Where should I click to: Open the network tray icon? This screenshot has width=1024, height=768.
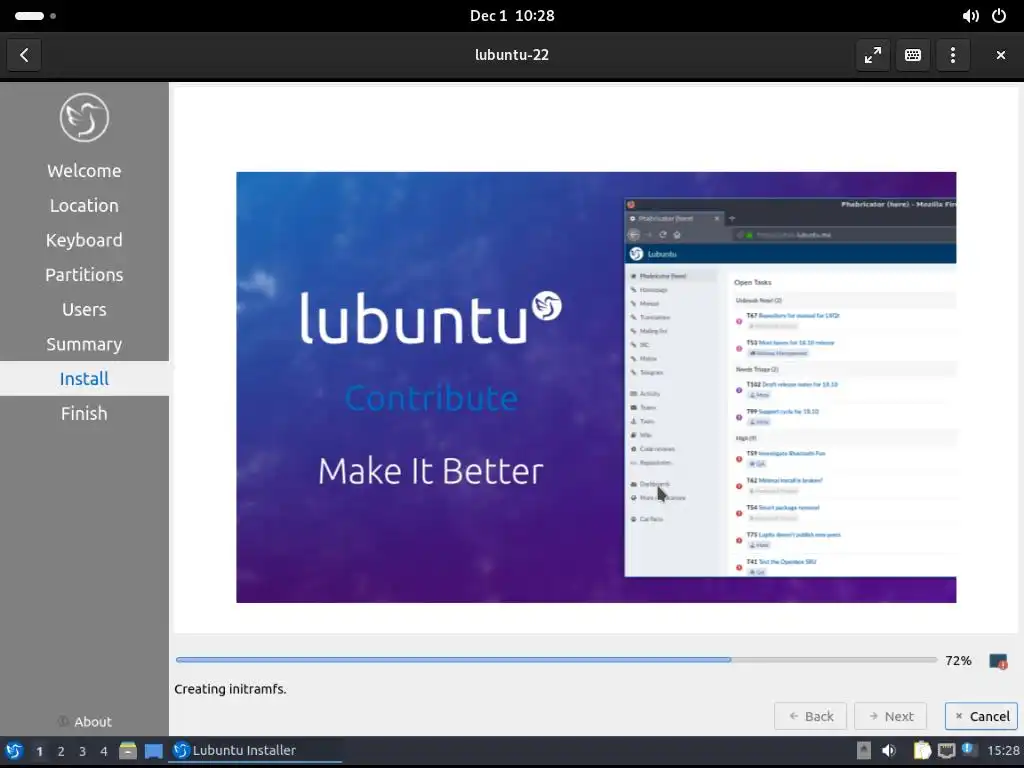(x=946, y=751)
